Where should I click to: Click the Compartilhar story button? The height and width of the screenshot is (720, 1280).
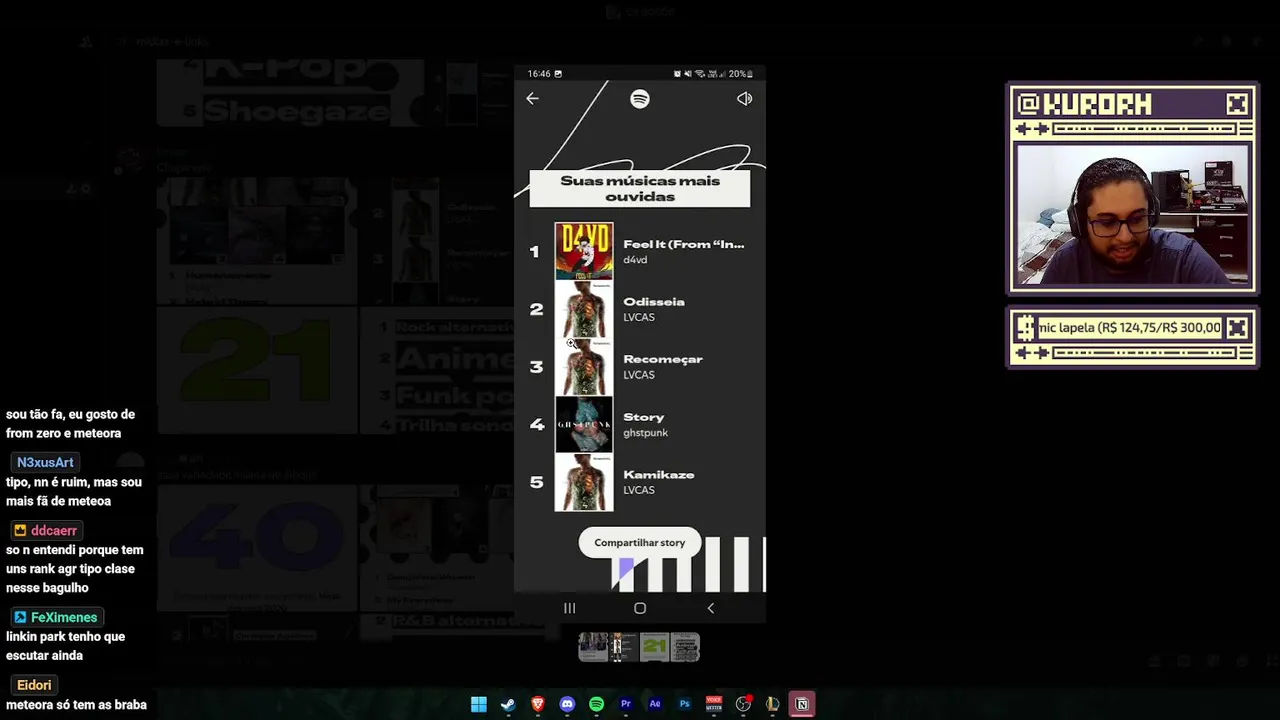640,542
